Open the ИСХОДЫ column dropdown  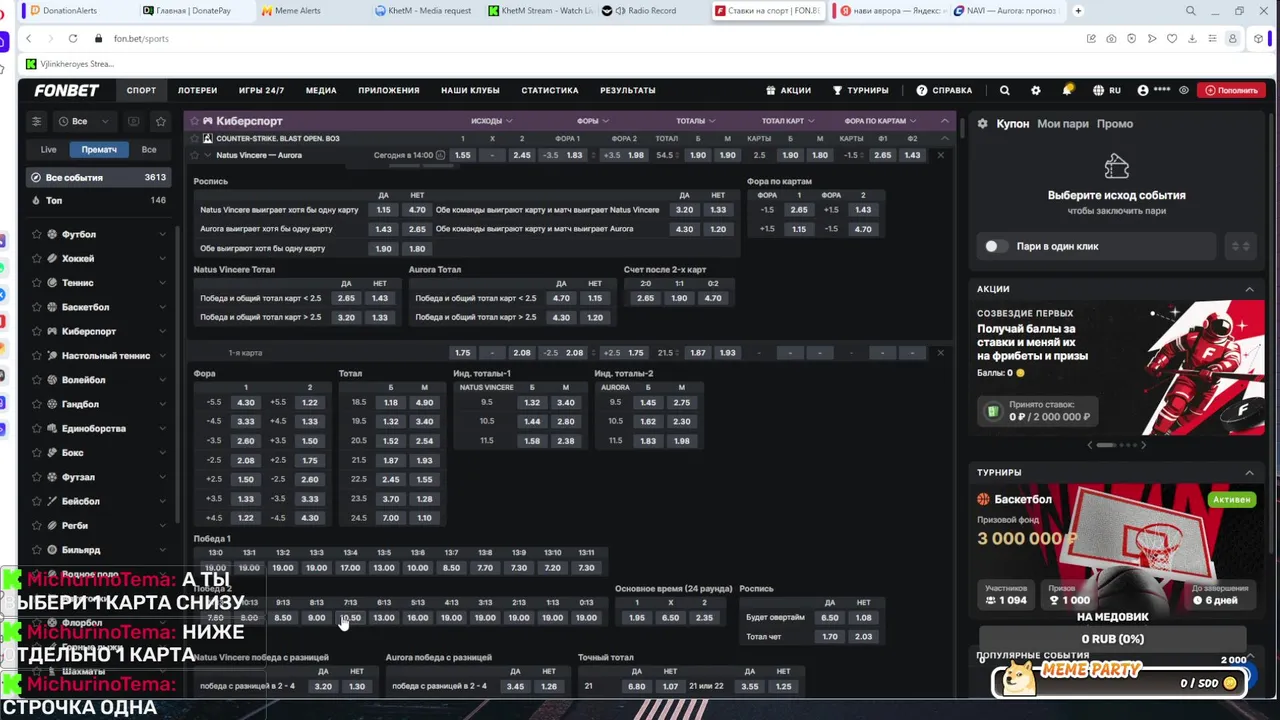[x=490, y=121]
